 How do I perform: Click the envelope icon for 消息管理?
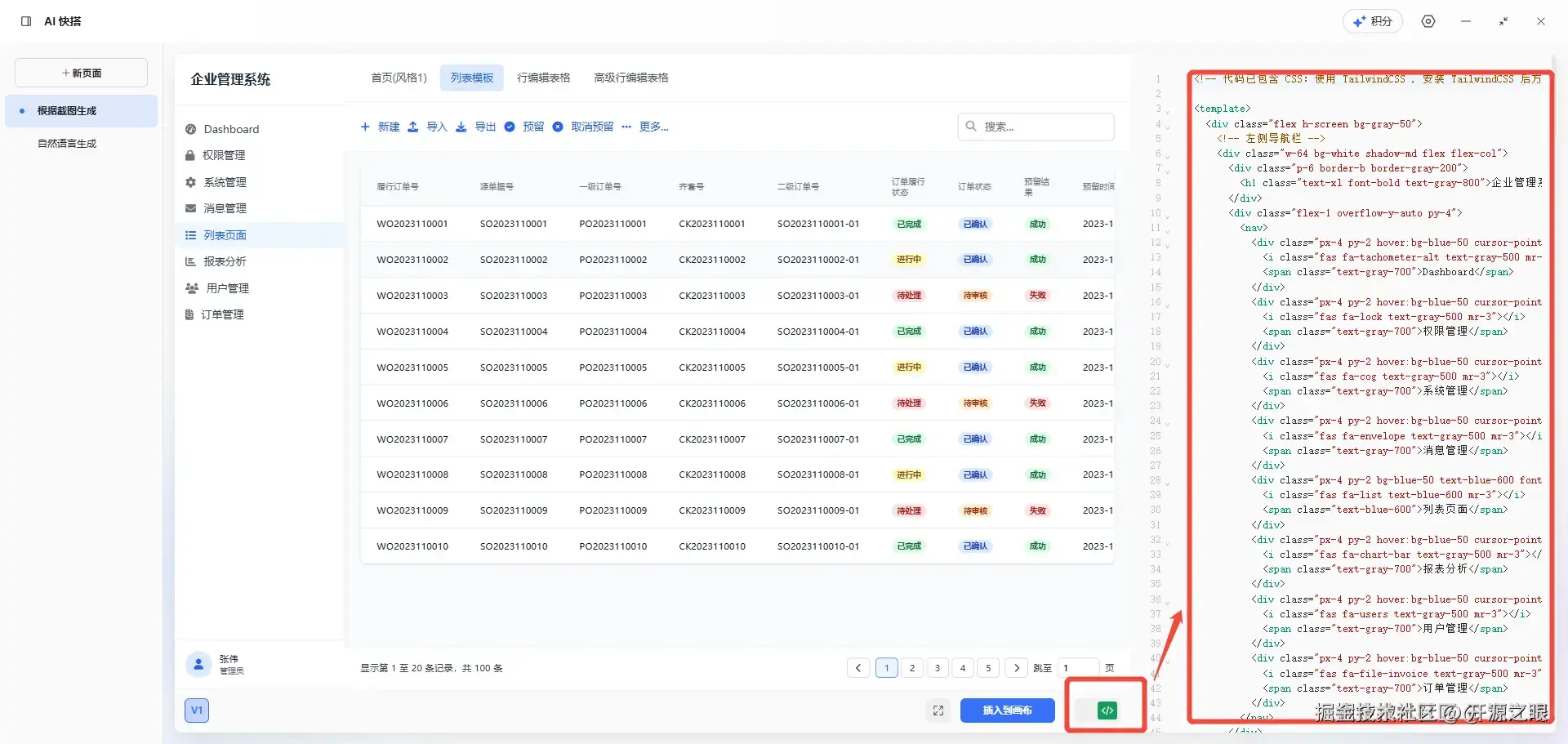point(191,208)
